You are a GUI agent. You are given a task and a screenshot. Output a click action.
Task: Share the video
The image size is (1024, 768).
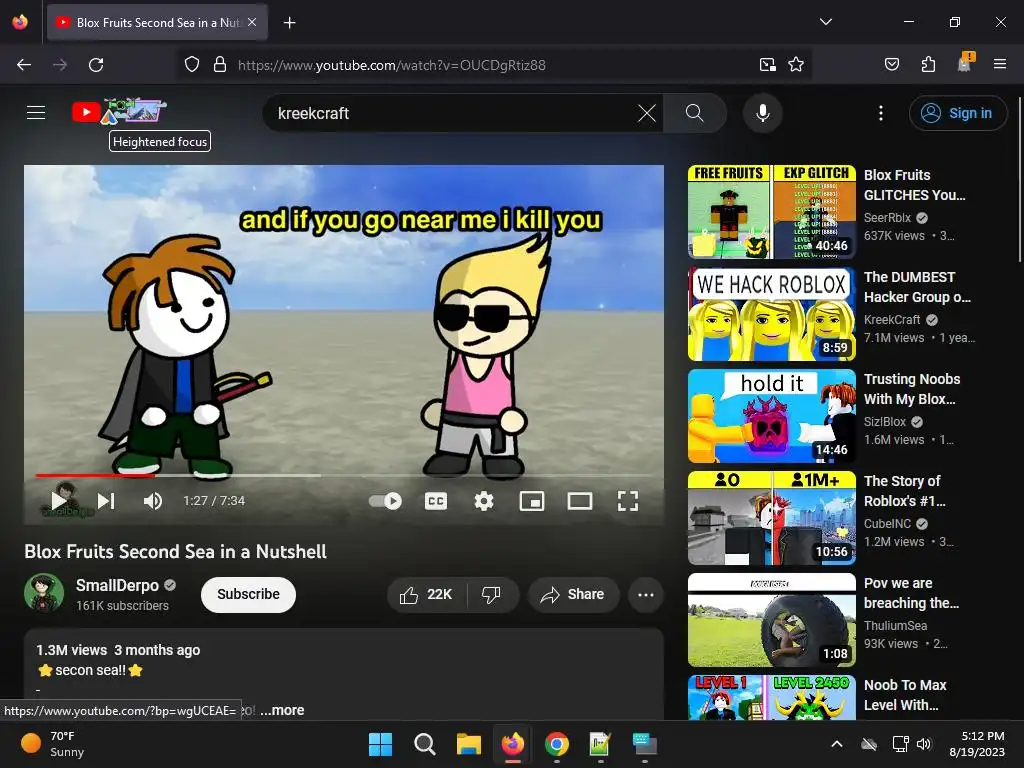573,594
